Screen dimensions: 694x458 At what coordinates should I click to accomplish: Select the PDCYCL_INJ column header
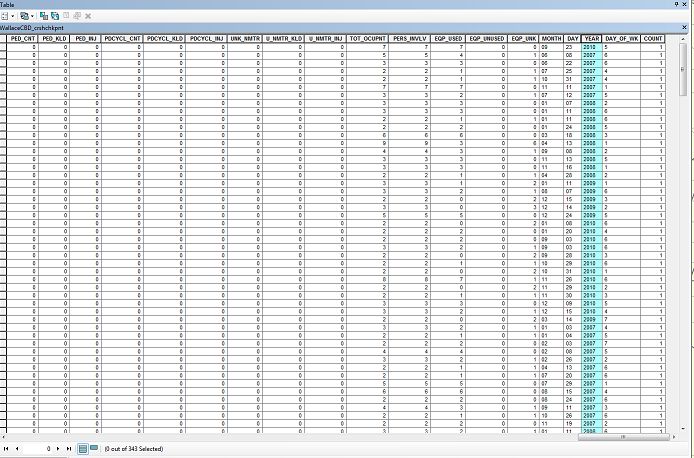(x=206, y=39)
